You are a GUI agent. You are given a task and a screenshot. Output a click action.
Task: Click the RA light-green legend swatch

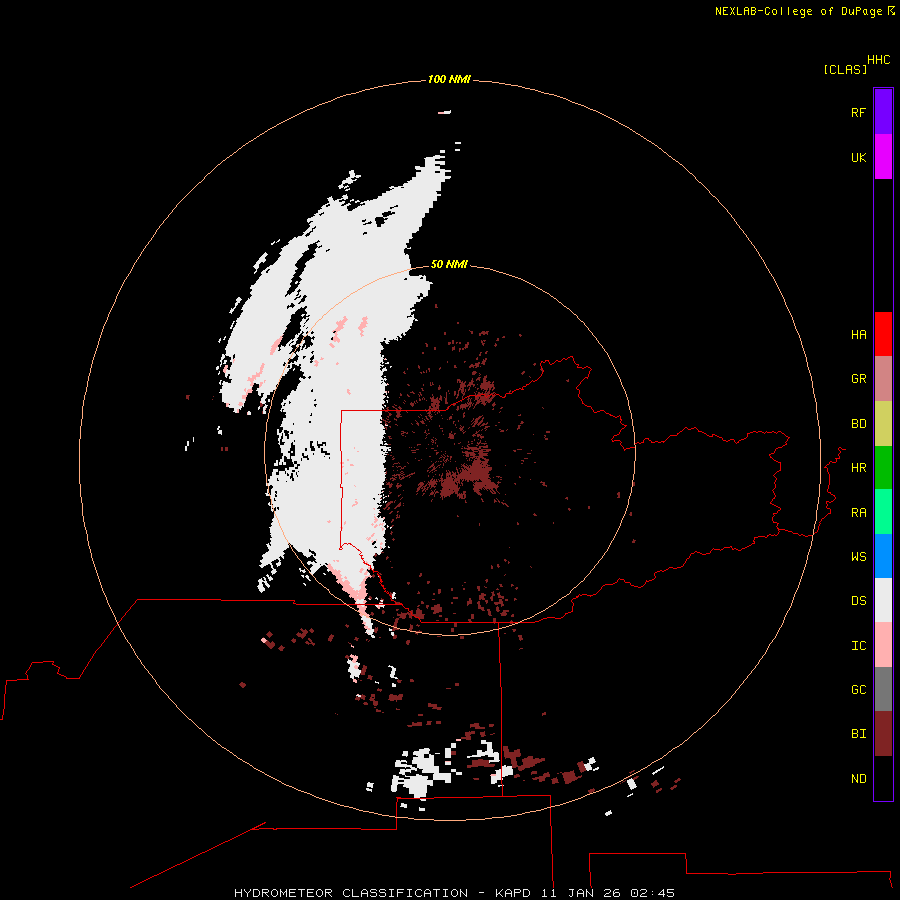[883, 512]
